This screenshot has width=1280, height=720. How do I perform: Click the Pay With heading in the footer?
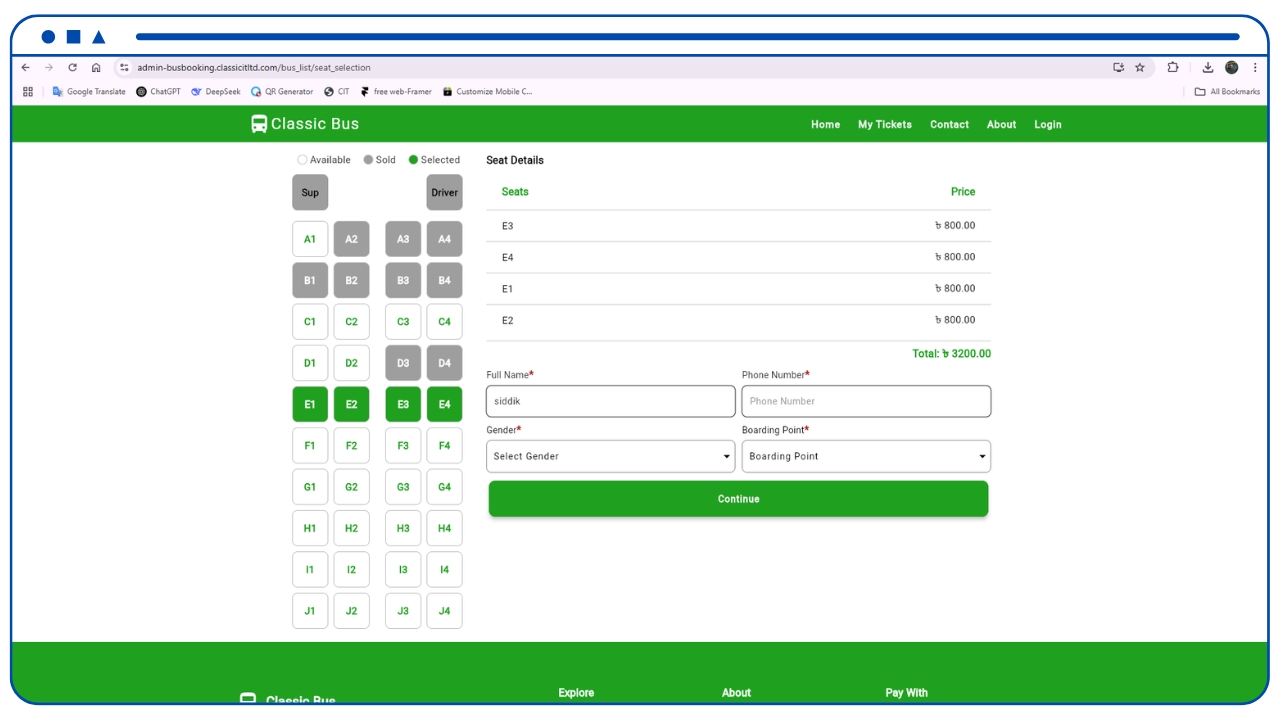pyautogui.click(x=906, y=693)
